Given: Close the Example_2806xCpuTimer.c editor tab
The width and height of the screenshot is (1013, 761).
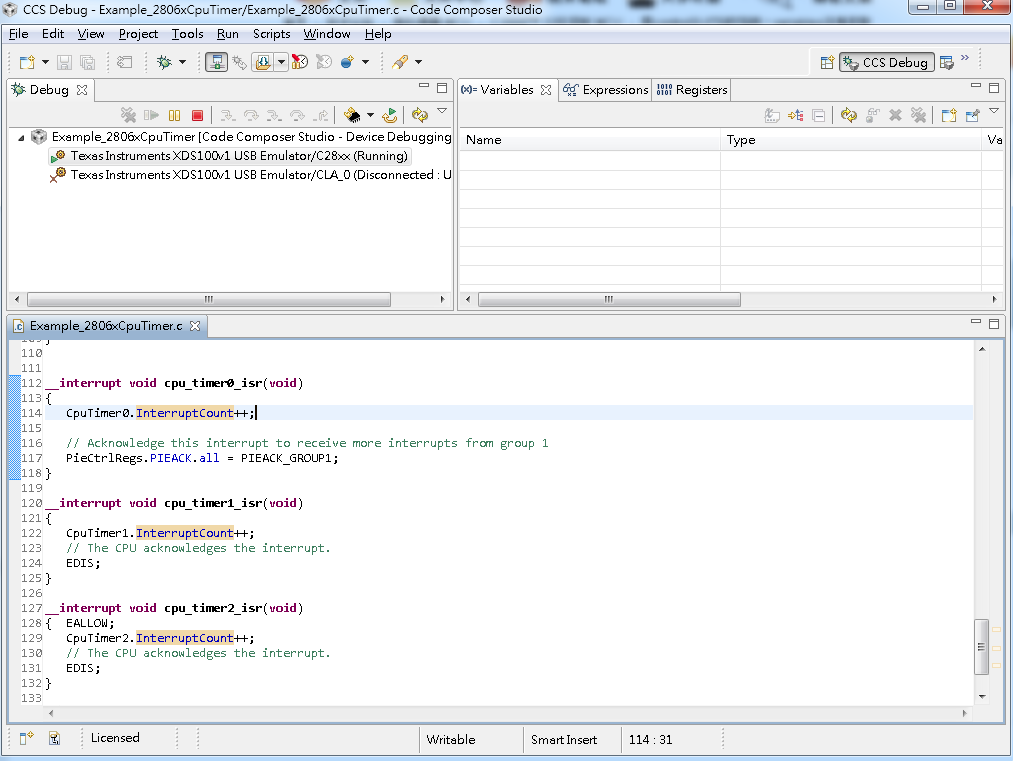Looking at the screenshot, I should pyautogui.click(x=195, y=326).
